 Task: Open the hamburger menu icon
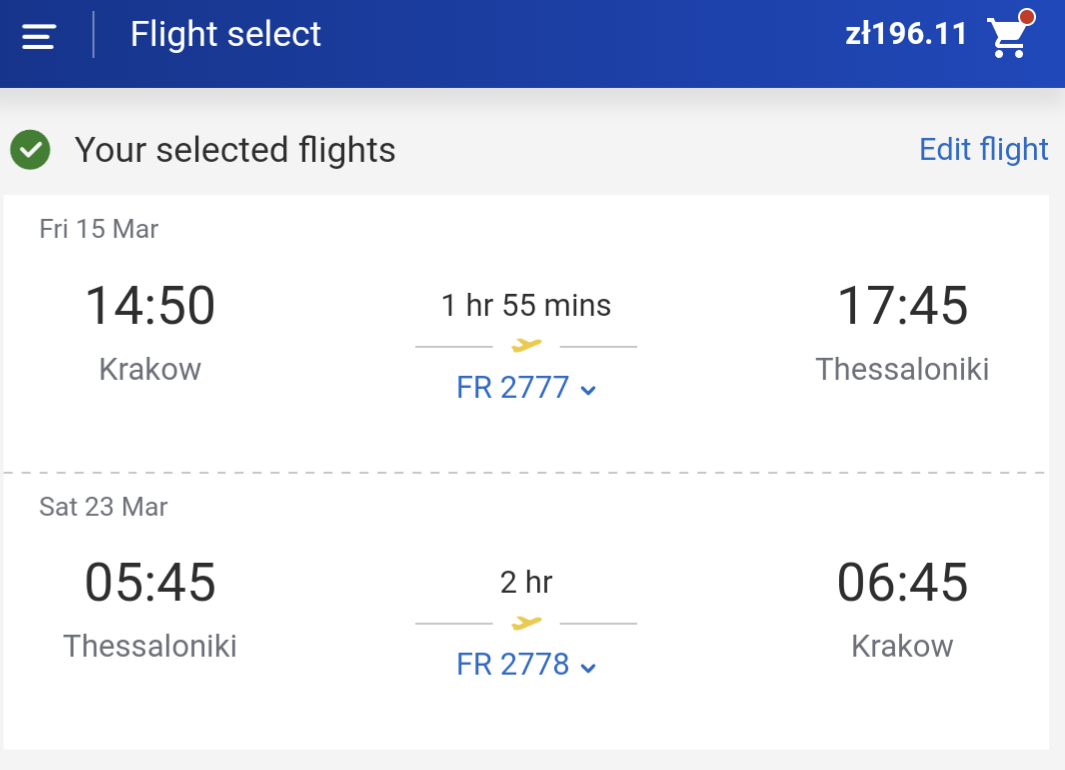click(38, 36)
